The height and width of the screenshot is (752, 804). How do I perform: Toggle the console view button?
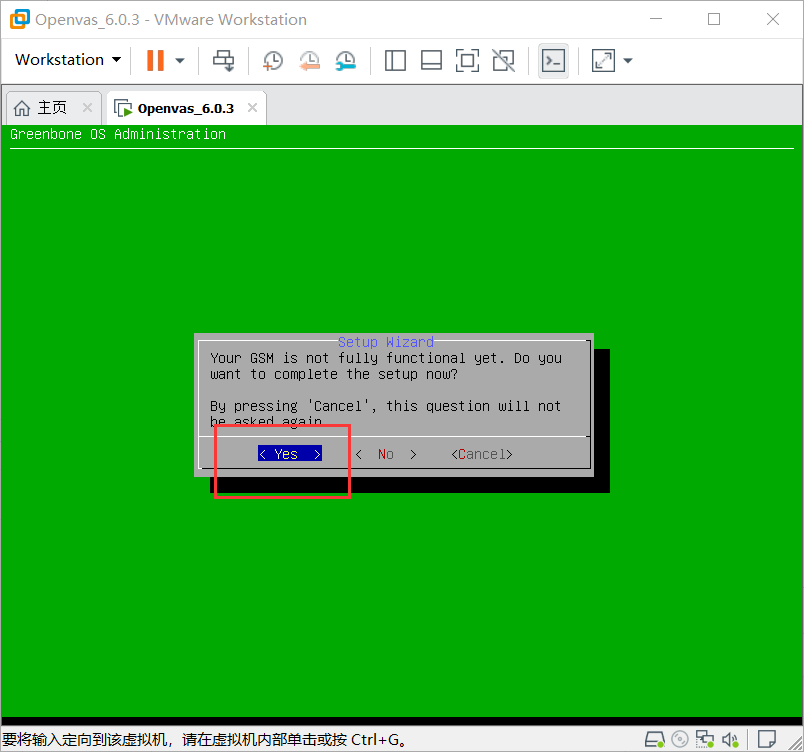point(553,60)
